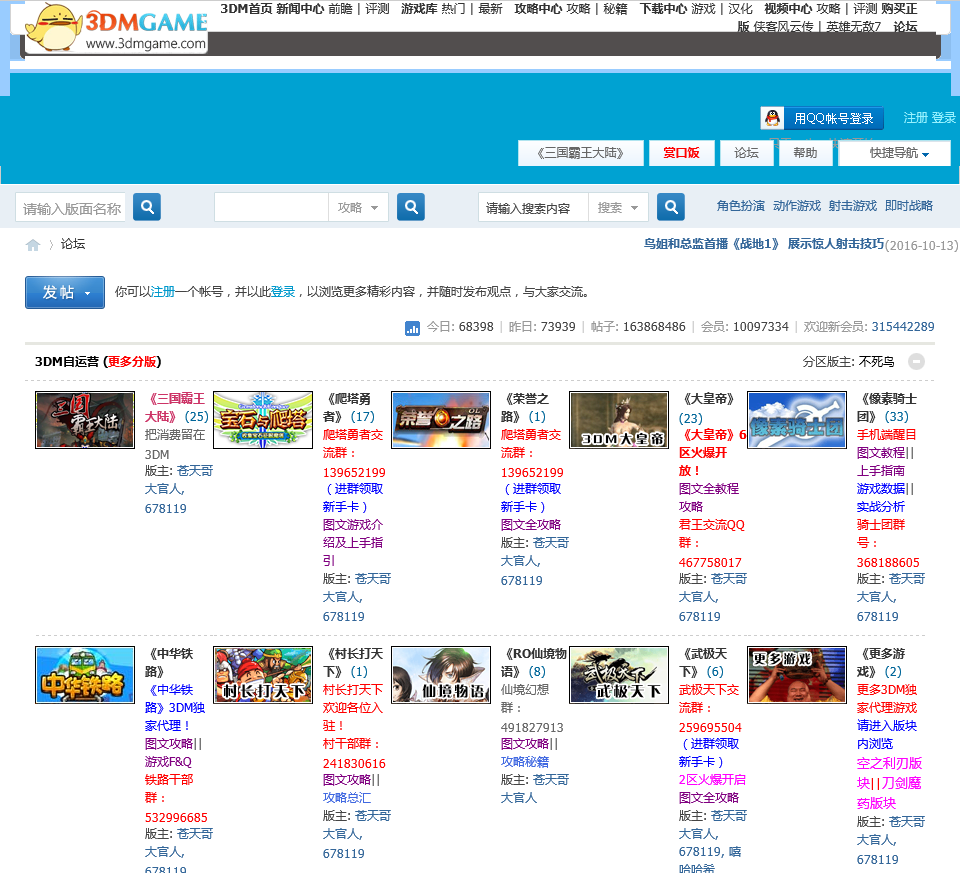Click 攻略总汇 link under 村长打天下
This screenshot has height=873, width=960.
pyautogui.click(x=347, y=798)
